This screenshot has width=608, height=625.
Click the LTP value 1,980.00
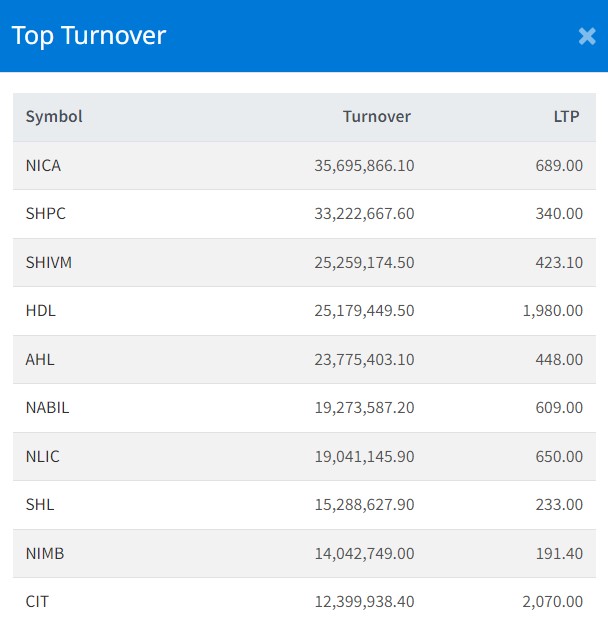coord(552,311)
